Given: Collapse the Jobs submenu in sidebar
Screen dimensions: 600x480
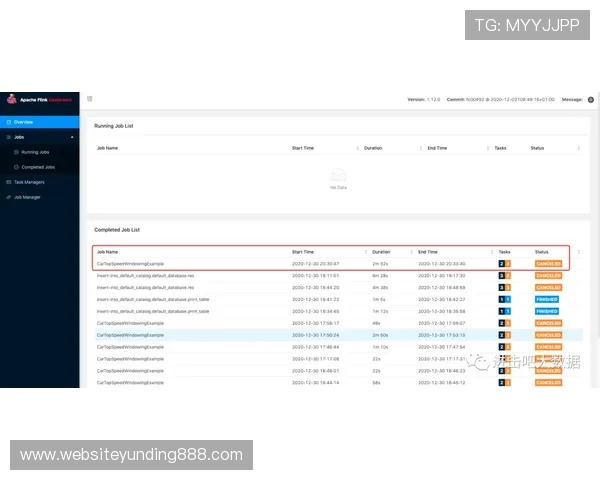Looking at the screenshot, I should click(71, 137).
